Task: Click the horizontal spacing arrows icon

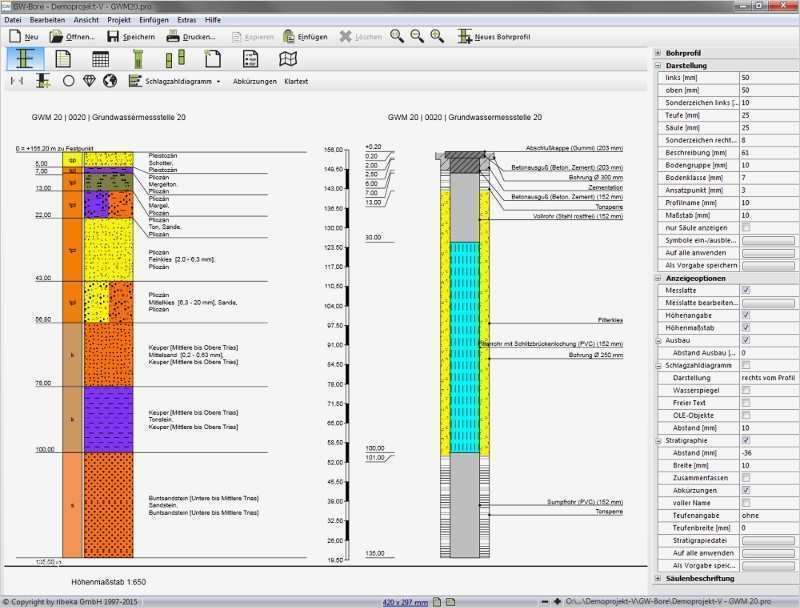Action: click(17, 81)
